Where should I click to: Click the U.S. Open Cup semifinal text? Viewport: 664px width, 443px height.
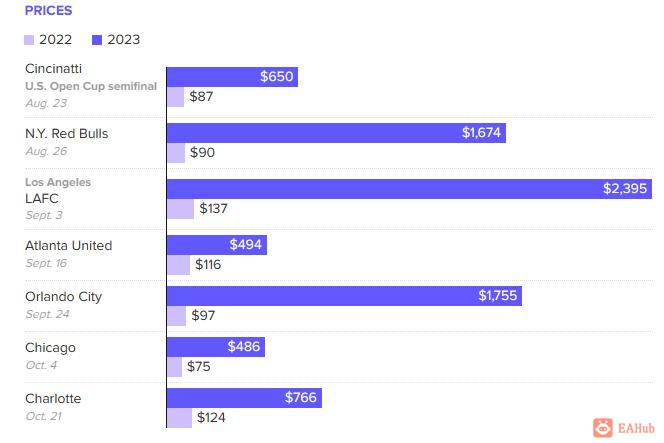(x=91, y=86)
